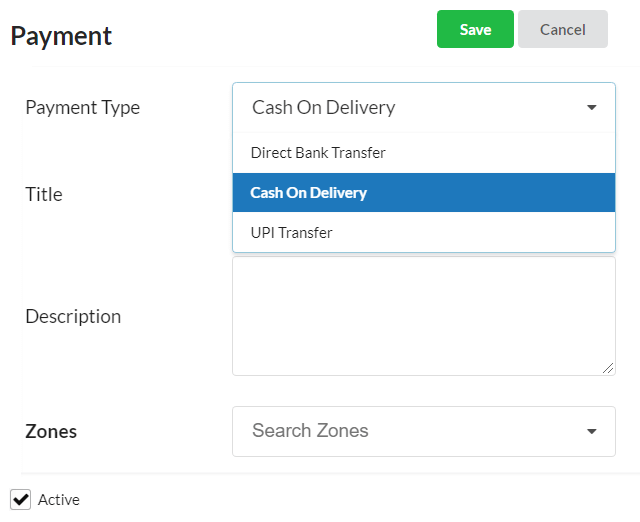Click the Payment page heading

pos(61,36)
